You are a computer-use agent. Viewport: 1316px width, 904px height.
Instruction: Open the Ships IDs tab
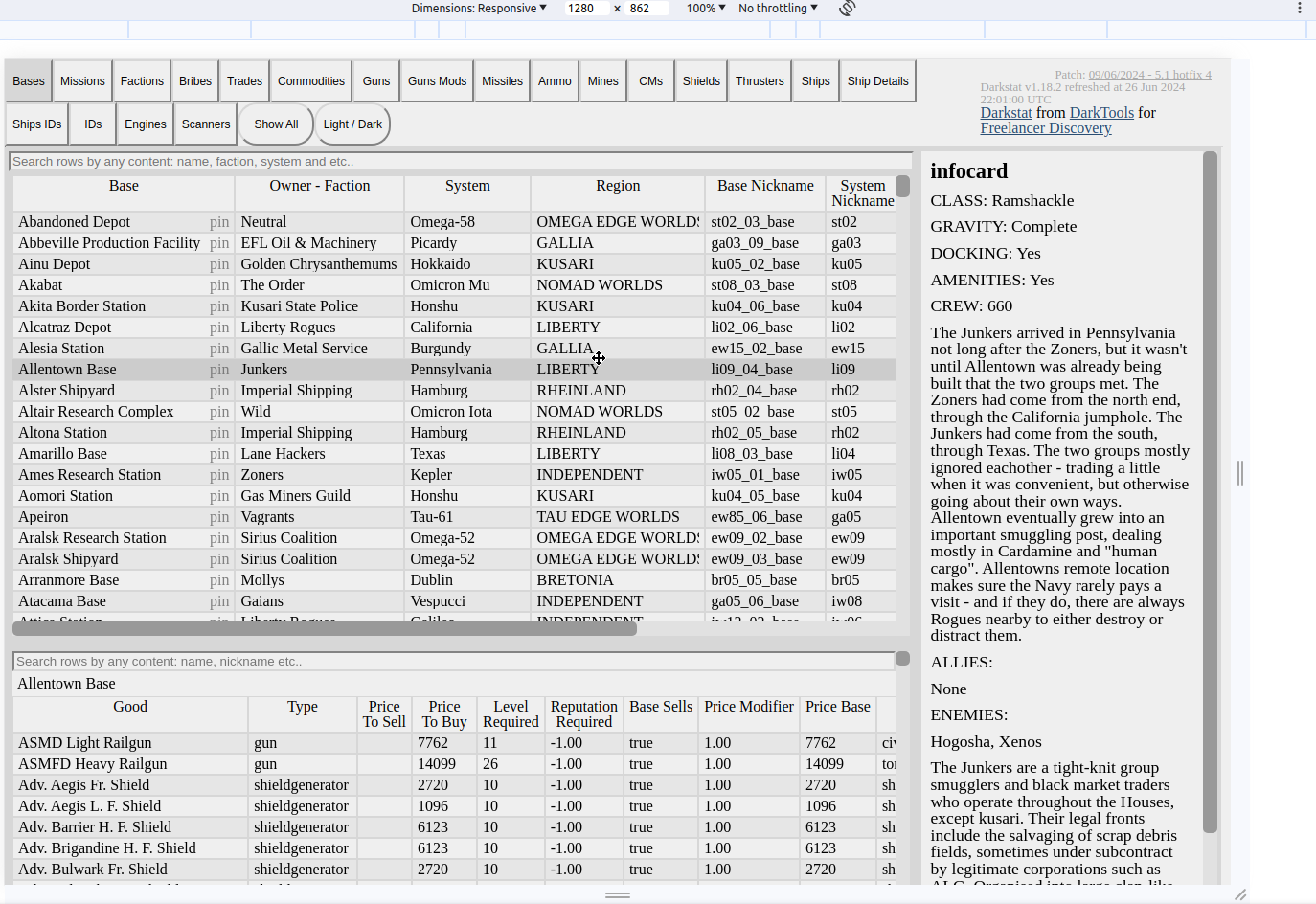37,124
